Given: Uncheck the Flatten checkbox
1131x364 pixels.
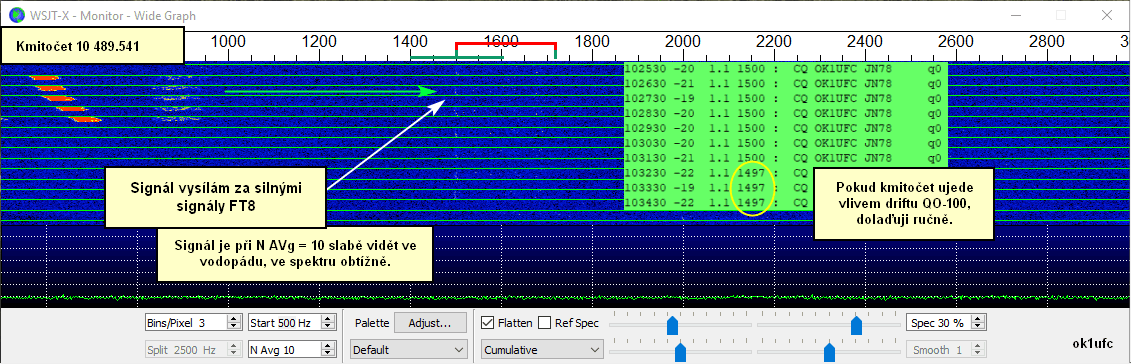Looking at the screenshot, I should coord(488,323).
